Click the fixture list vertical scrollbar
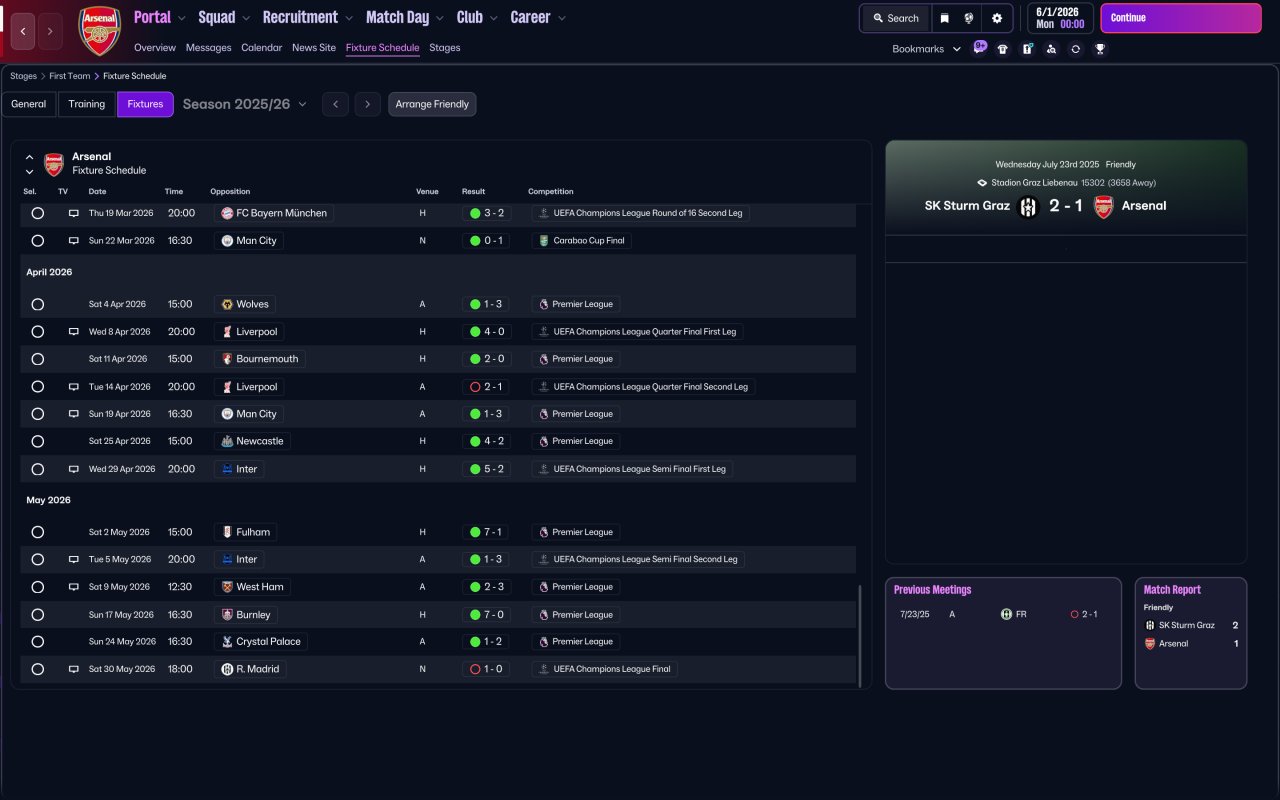 [860, 636]
